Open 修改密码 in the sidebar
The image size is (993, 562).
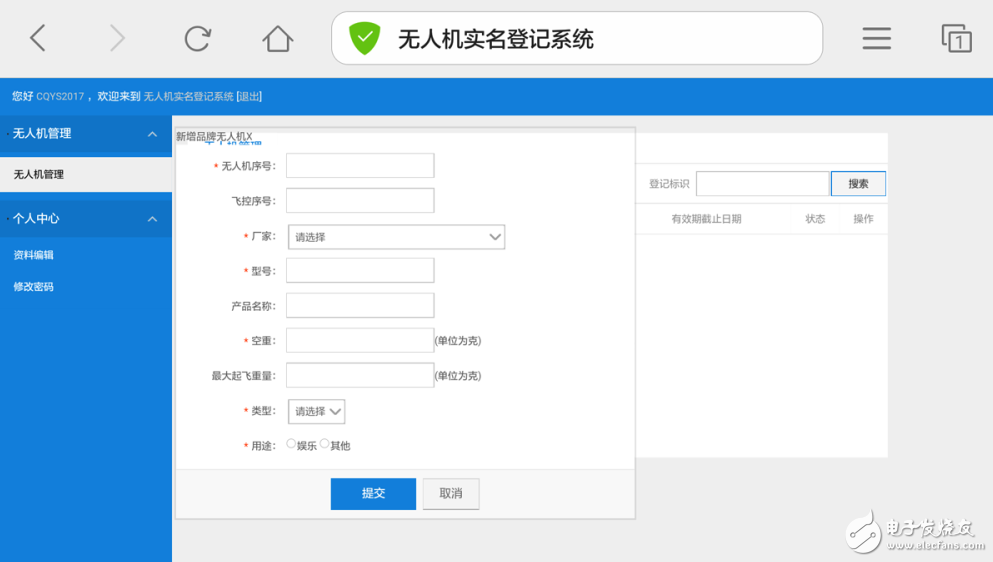point(34,287)
